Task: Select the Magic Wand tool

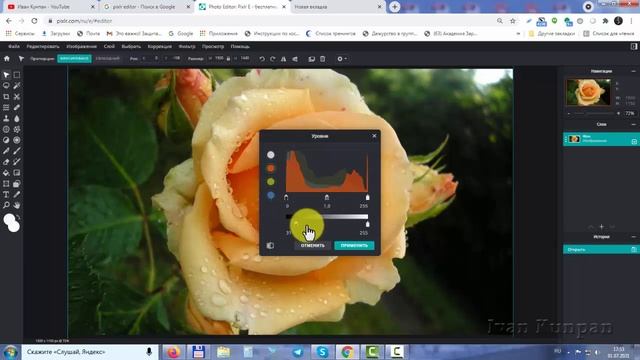Action: click(x=17, y=86)
